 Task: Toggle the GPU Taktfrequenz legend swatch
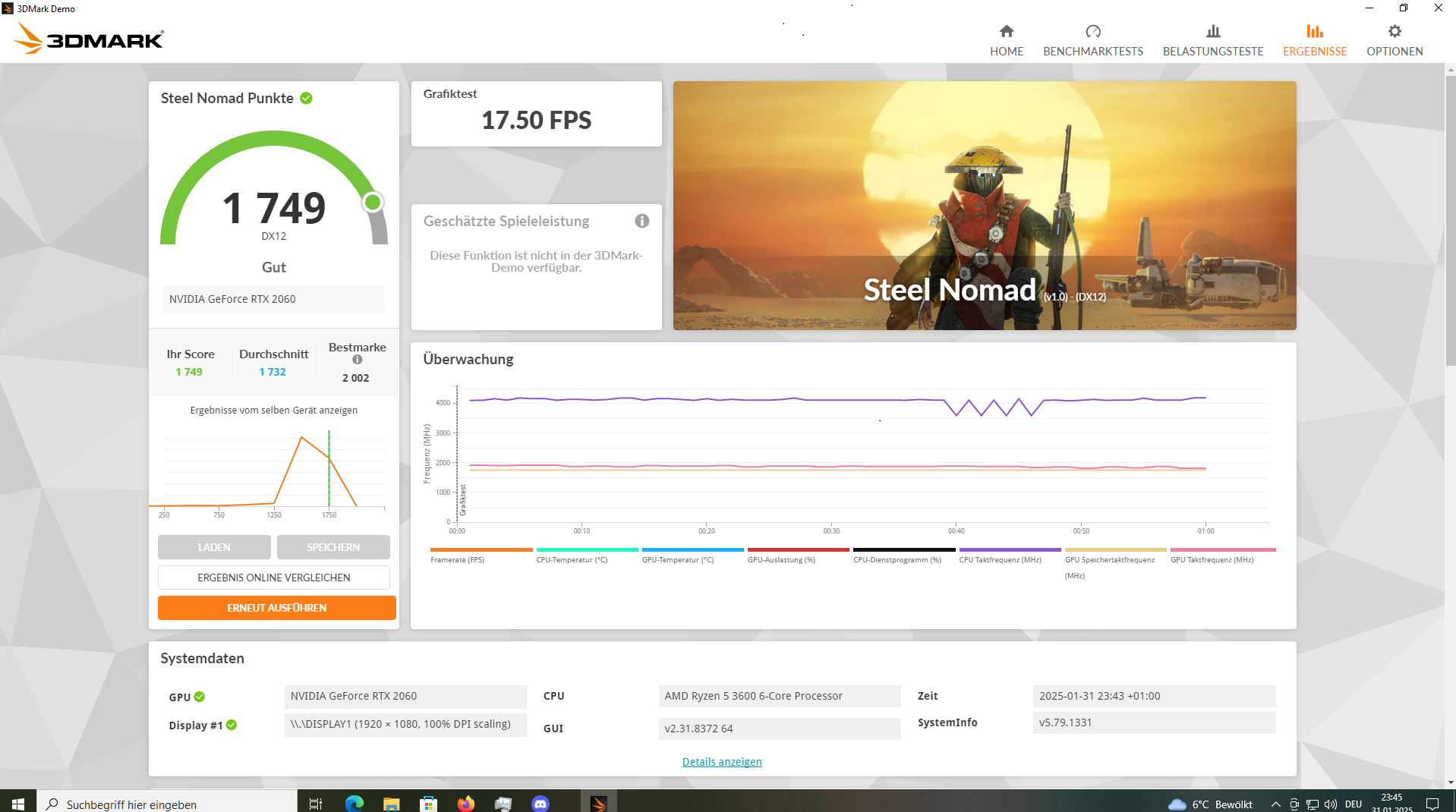tap(1223, 549)
